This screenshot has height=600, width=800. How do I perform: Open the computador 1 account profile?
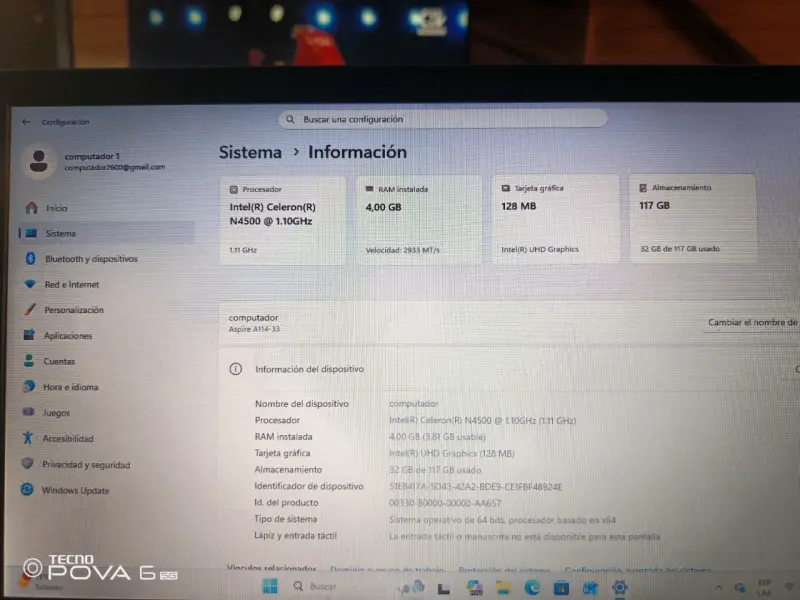[94, 161]
